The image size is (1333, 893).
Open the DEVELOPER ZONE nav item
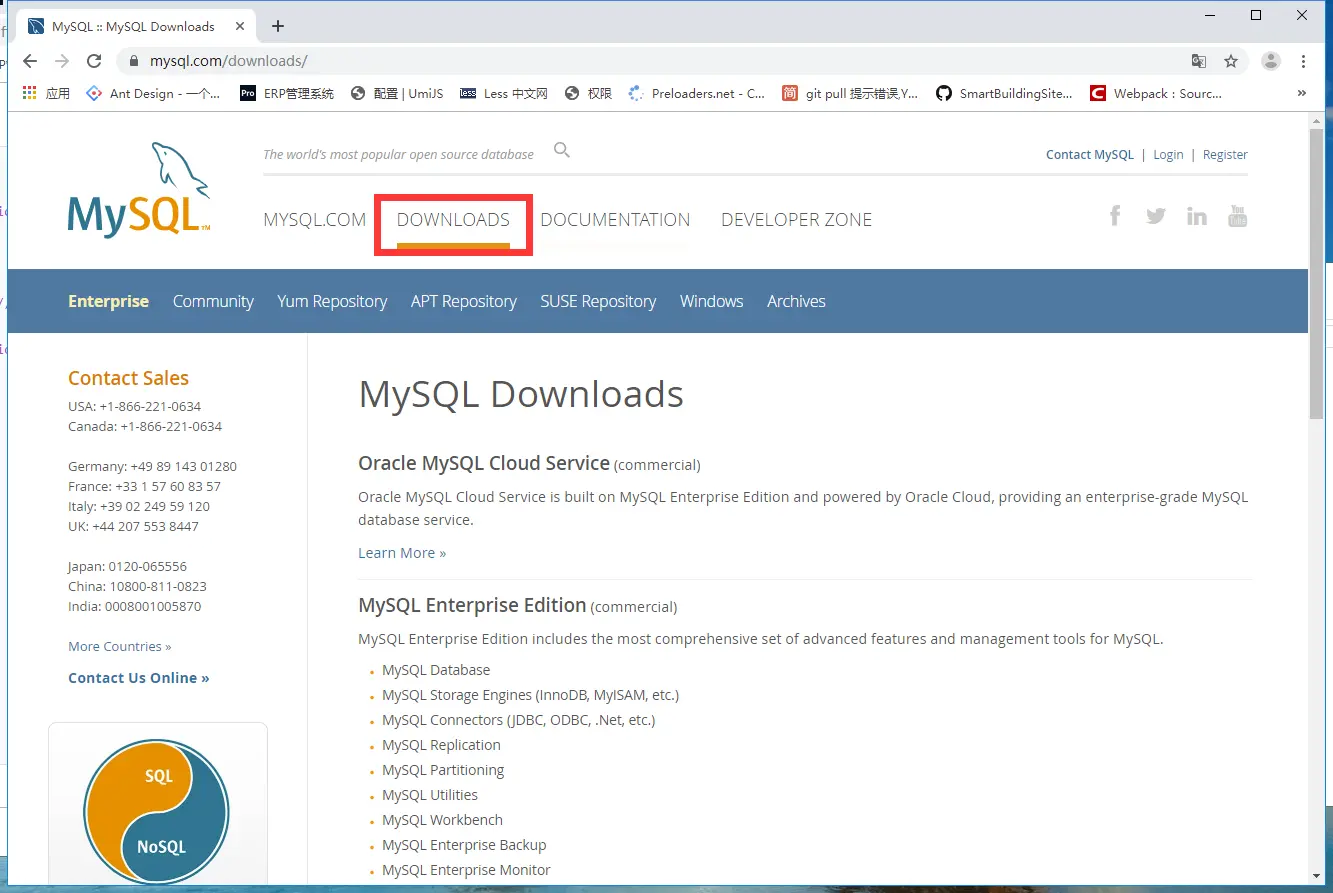pyautogui.click(x=797, y=220)
